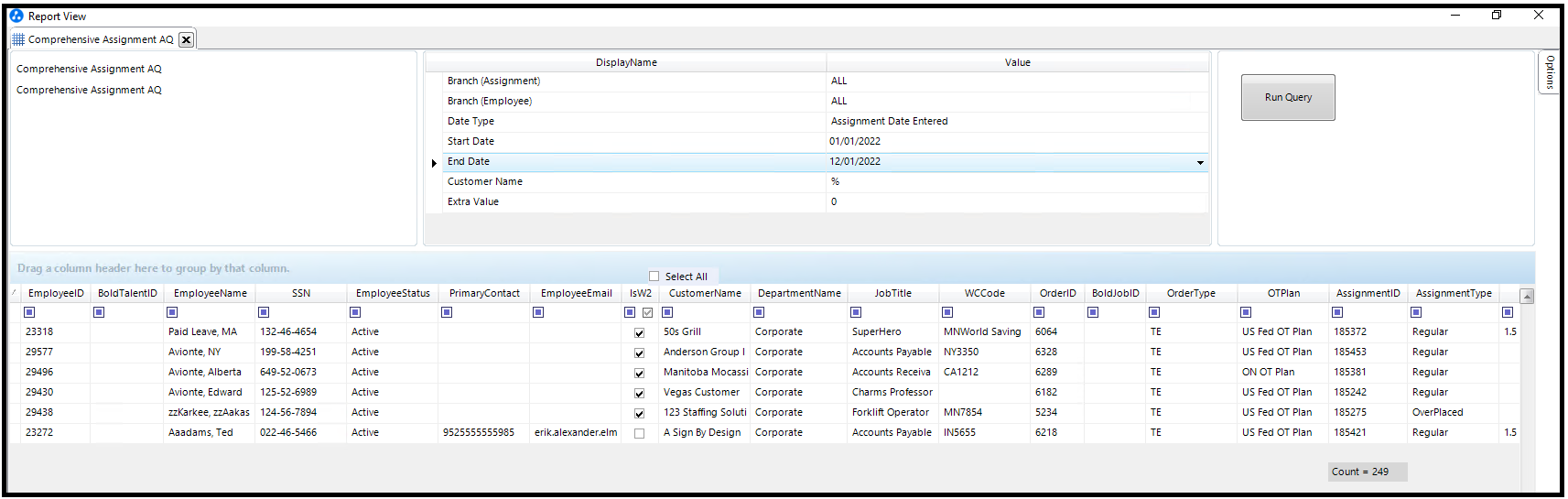Check IsW2 for Aaadams, Ted
Viewport: 1568px width, 499px height.
click(639, 433)
